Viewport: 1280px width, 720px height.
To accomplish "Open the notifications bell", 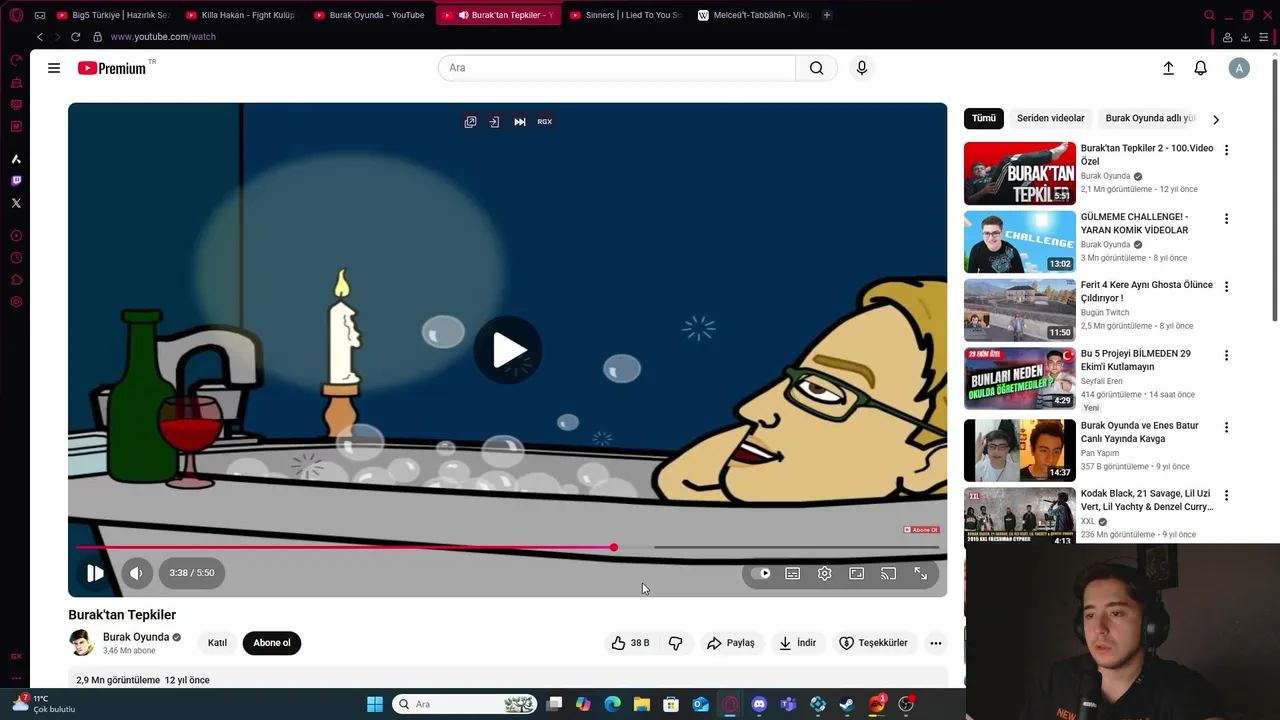I will [x=1200, y=68].
